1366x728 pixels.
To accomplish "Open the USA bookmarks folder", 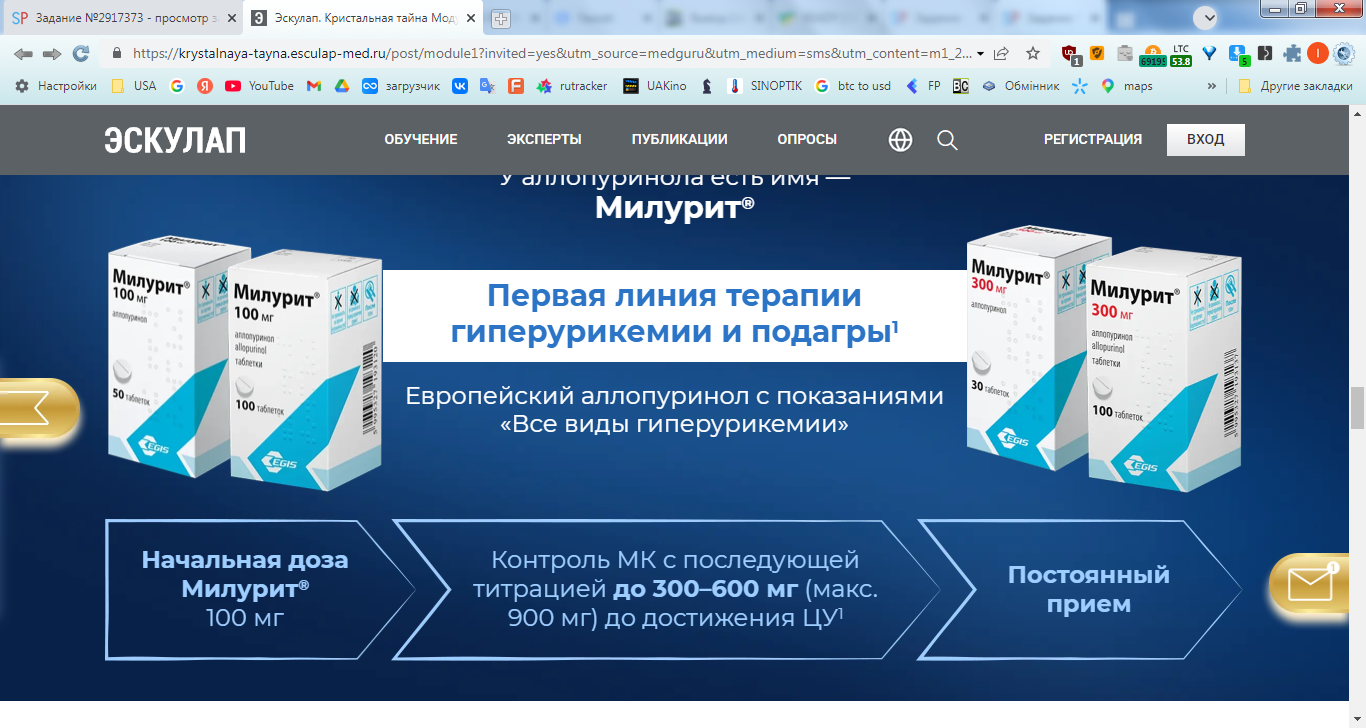I will 134,86.
